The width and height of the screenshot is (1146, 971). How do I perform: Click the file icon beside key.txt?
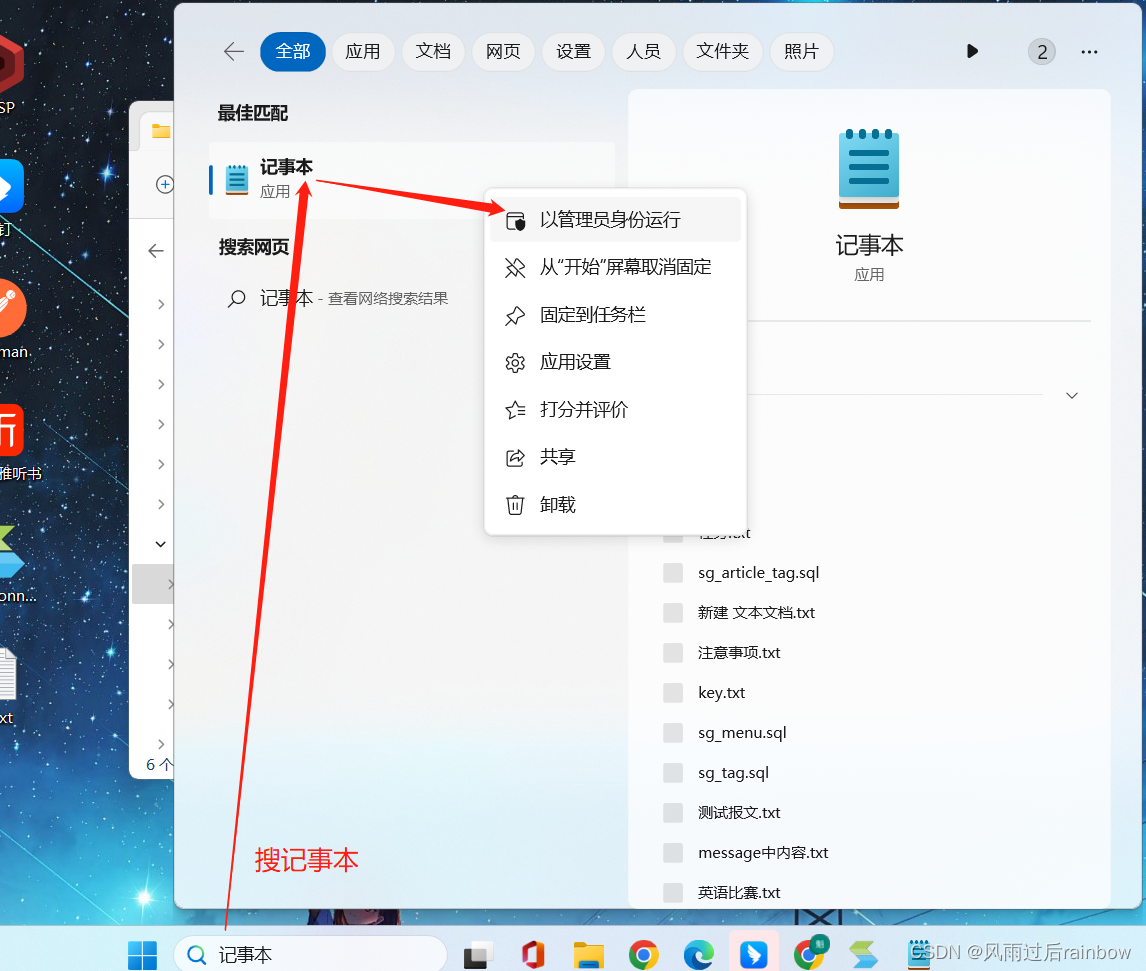tap(672, 693)
